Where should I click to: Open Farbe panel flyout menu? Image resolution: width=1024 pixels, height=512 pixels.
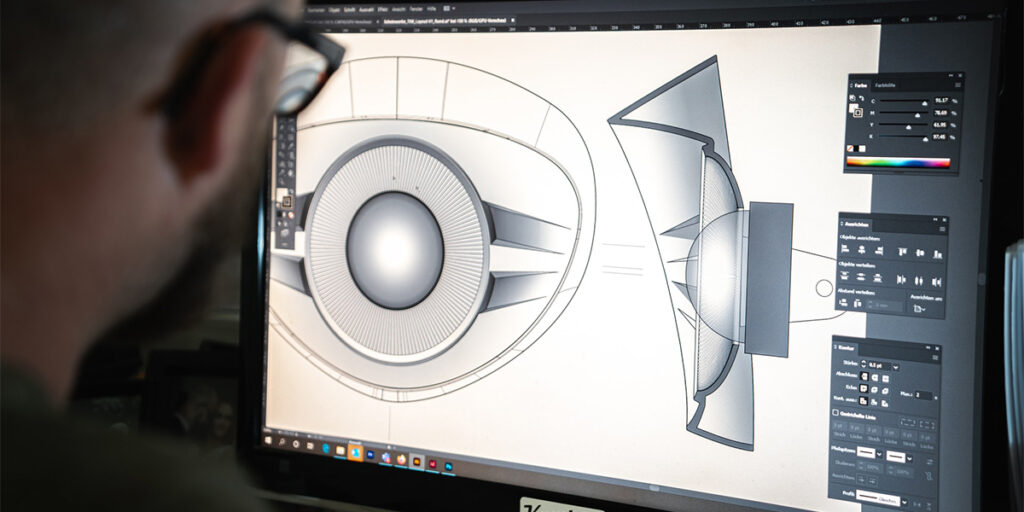pos(958,85)
